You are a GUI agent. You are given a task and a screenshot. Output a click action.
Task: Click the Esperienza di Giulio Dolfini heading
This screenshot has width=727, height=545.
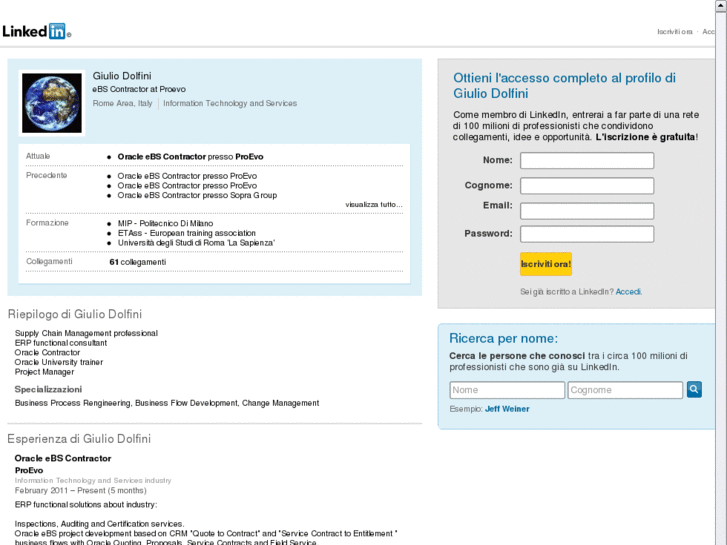(79, 439)
